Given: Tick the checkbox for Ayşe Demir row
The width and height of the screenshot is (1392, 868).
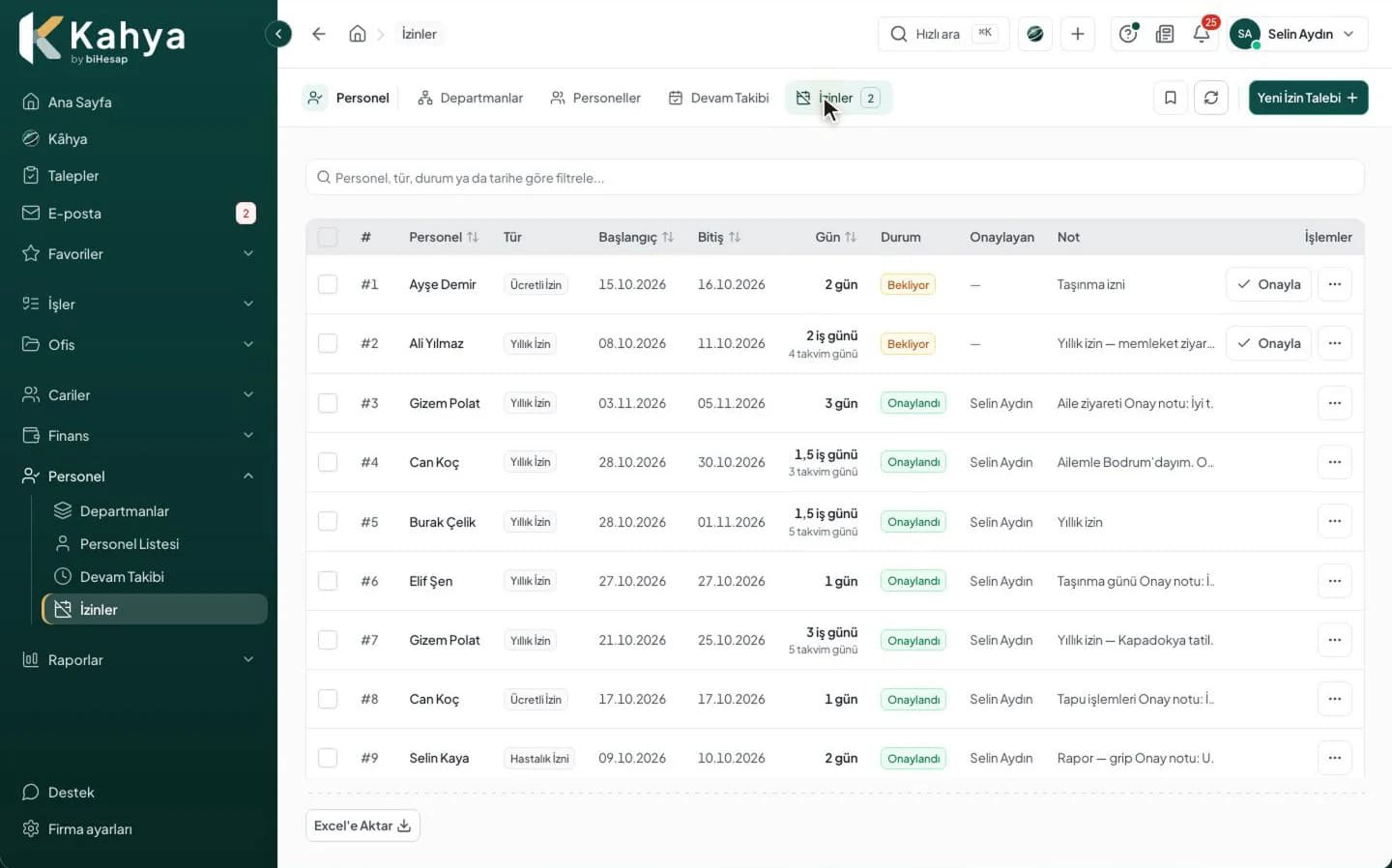Looking at the screenshot, I should 328,284.
